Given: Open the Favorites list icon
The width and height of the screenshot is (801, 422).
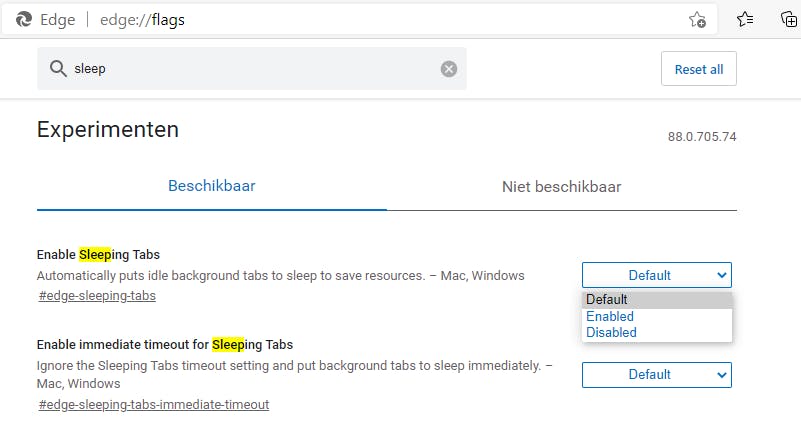Looking at the screenshot, I should pyautogui.click(x=745, y=19).
